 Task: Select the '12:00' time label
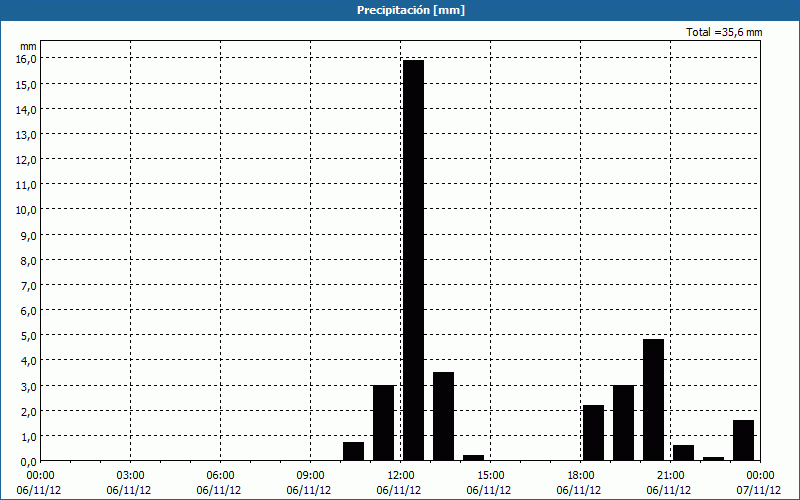point(401,476)
